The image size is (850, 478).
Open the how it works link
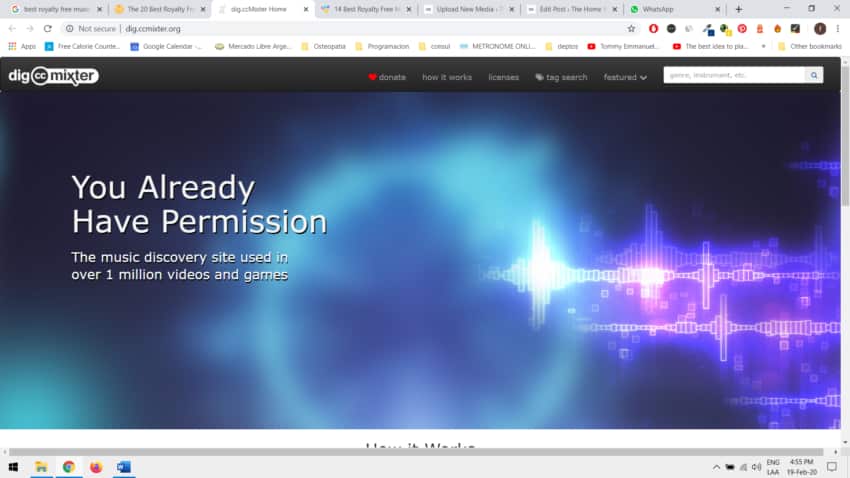tap(447, 77)
